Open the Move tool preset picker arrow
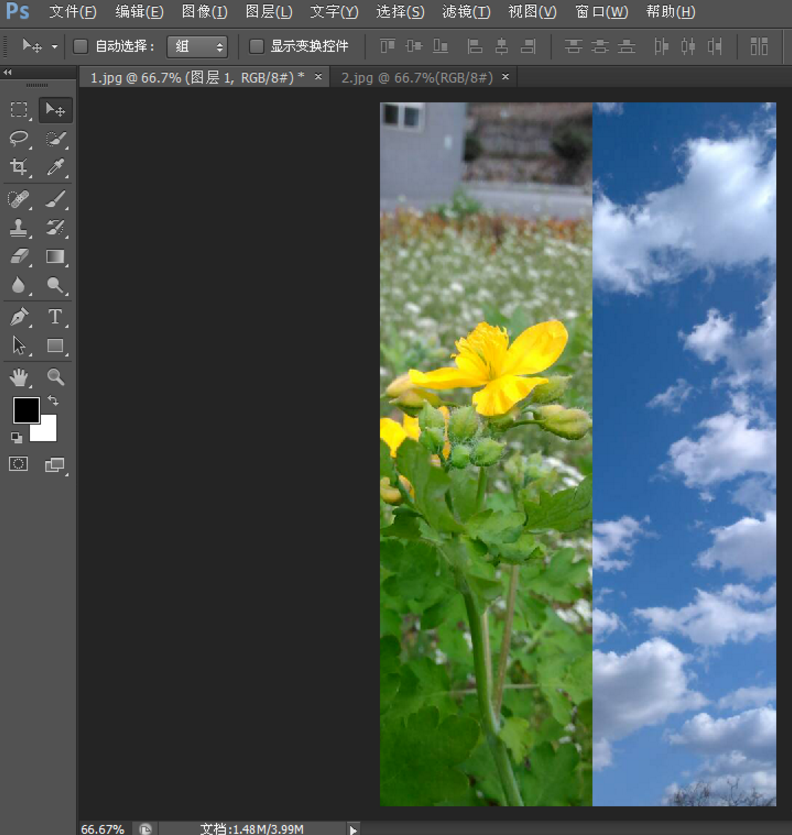This screenshot has height=835, width=792. coord(55,47)
